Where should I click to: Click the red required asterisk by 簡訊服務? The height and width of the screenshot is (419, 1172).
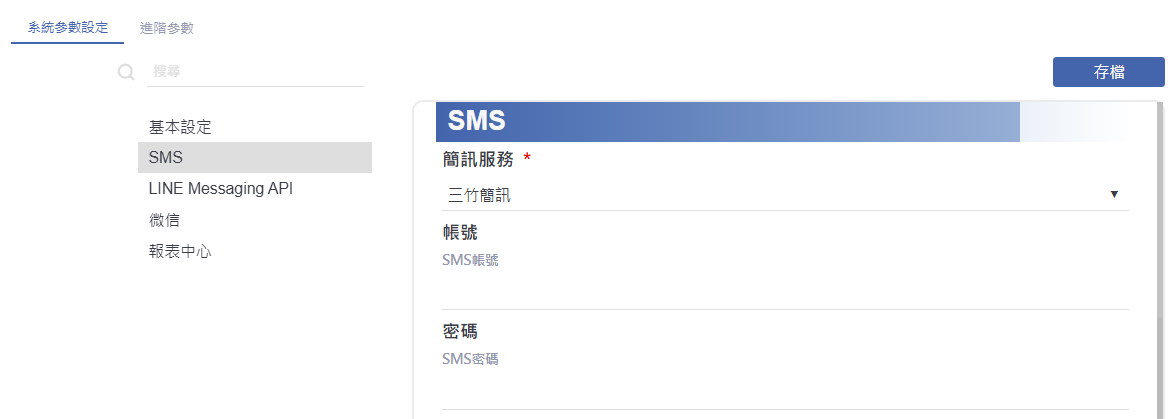tap(528, 158)
